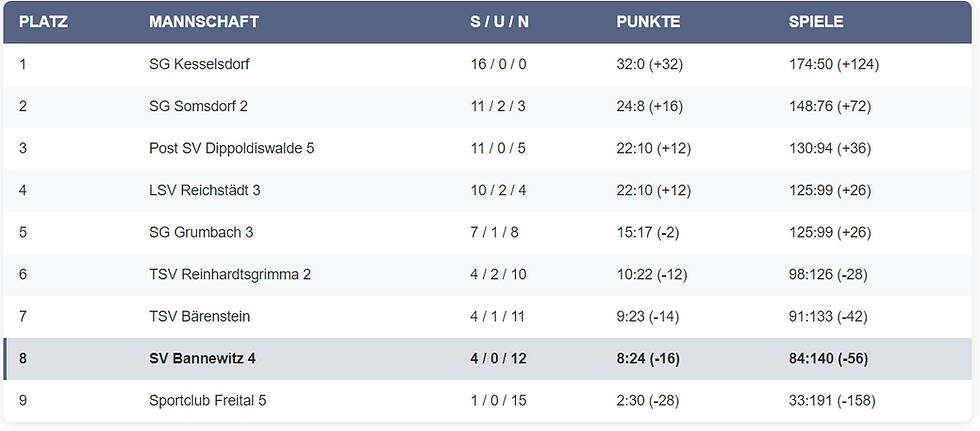Click on TSV Bärenstein team name
This screenshot has height=431, width=980.
click(x=199, y=317)
